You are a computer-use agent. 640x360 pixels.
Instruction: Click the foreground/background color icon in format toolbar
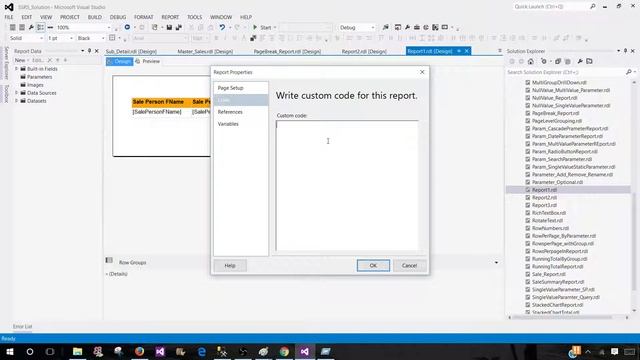(253, 38)
